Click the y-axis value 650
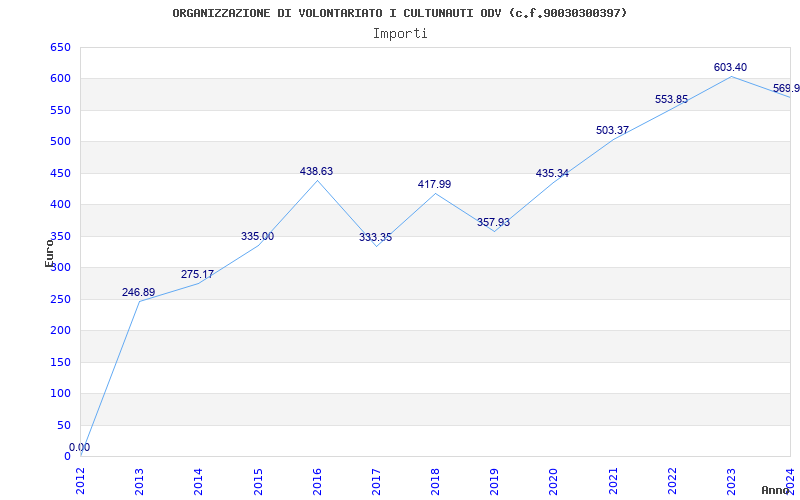This screenshot has width=800, height=500. (x=60, y=47)
